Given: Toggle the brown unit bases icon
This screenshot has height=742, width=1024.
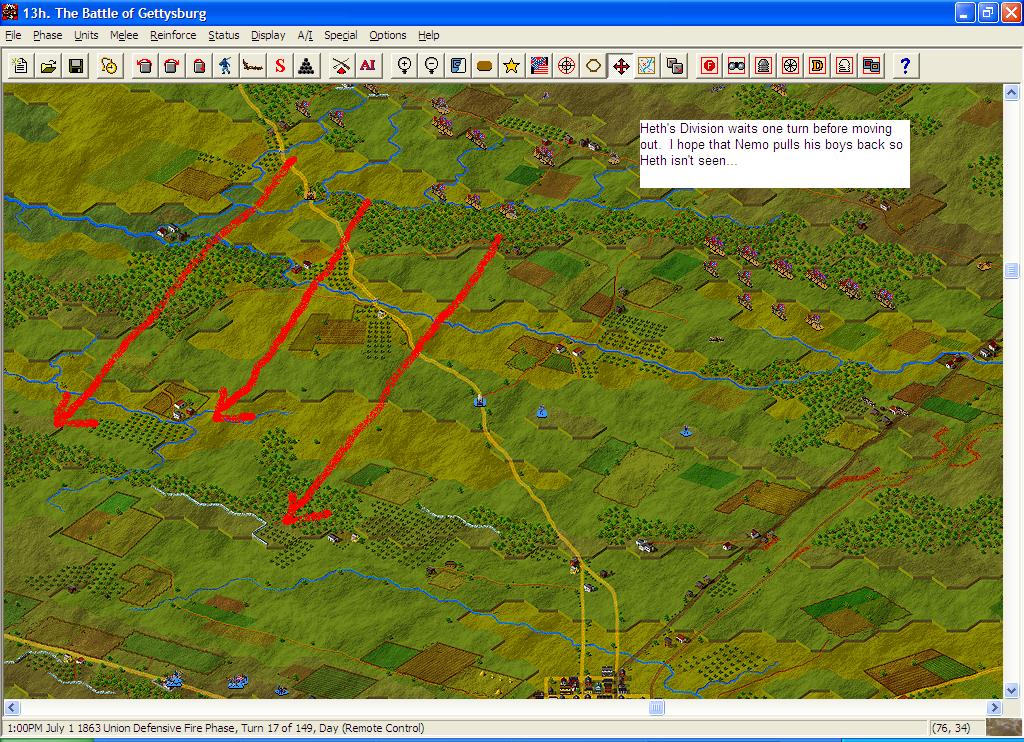Looking at the screenshot, I should [x=485, y=65].
